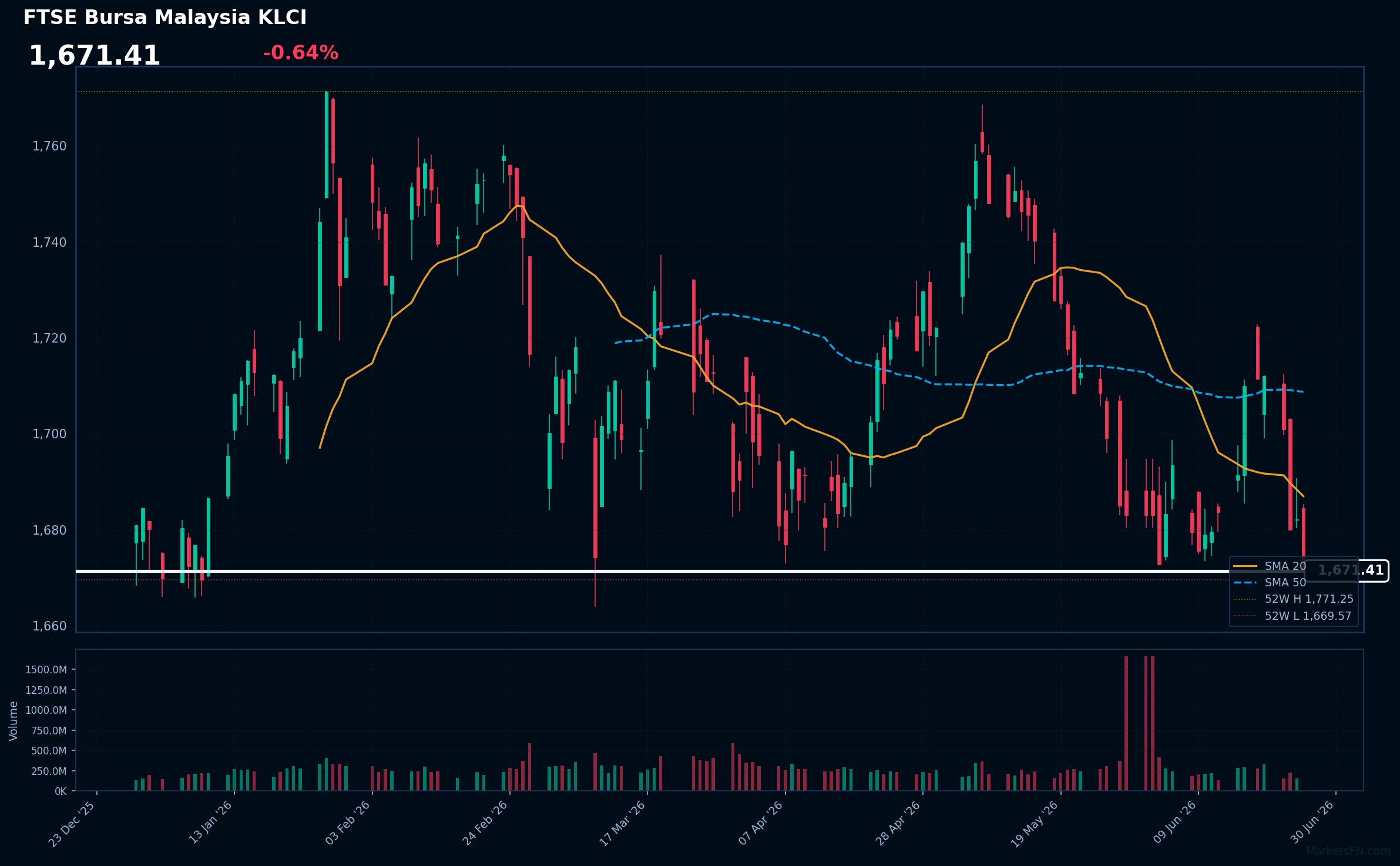The width and height of the screenshot is (1400, 866).
Task: Select the 24 Feb '26 date label
Action: (485, 824)
